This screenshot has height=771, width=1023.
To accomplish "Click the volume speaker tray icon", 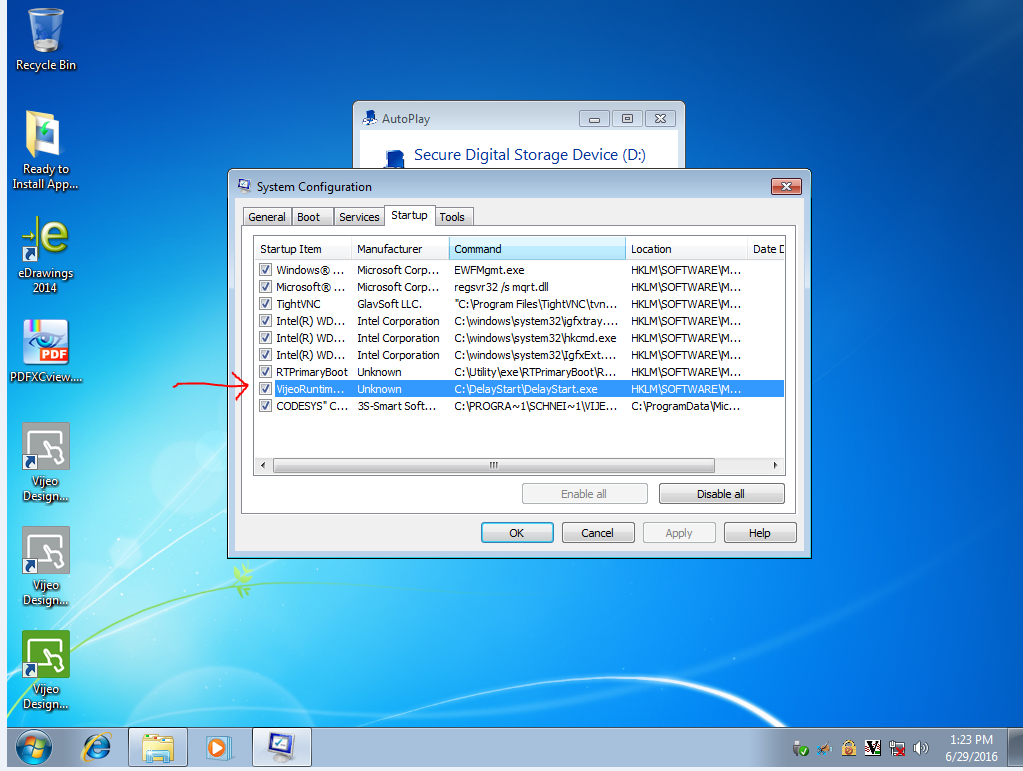I will coord(921,748).
